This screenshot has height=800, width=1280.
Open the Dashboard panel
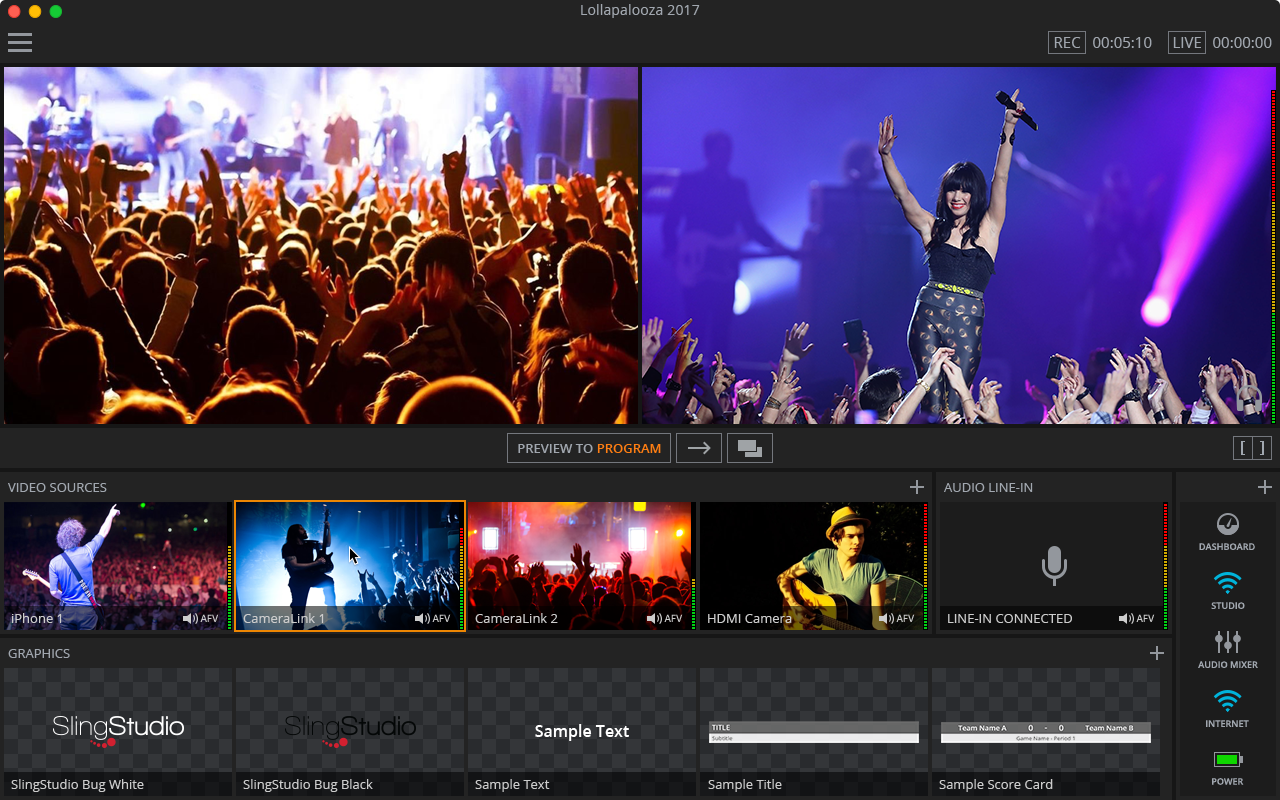tap(1227, 532)
